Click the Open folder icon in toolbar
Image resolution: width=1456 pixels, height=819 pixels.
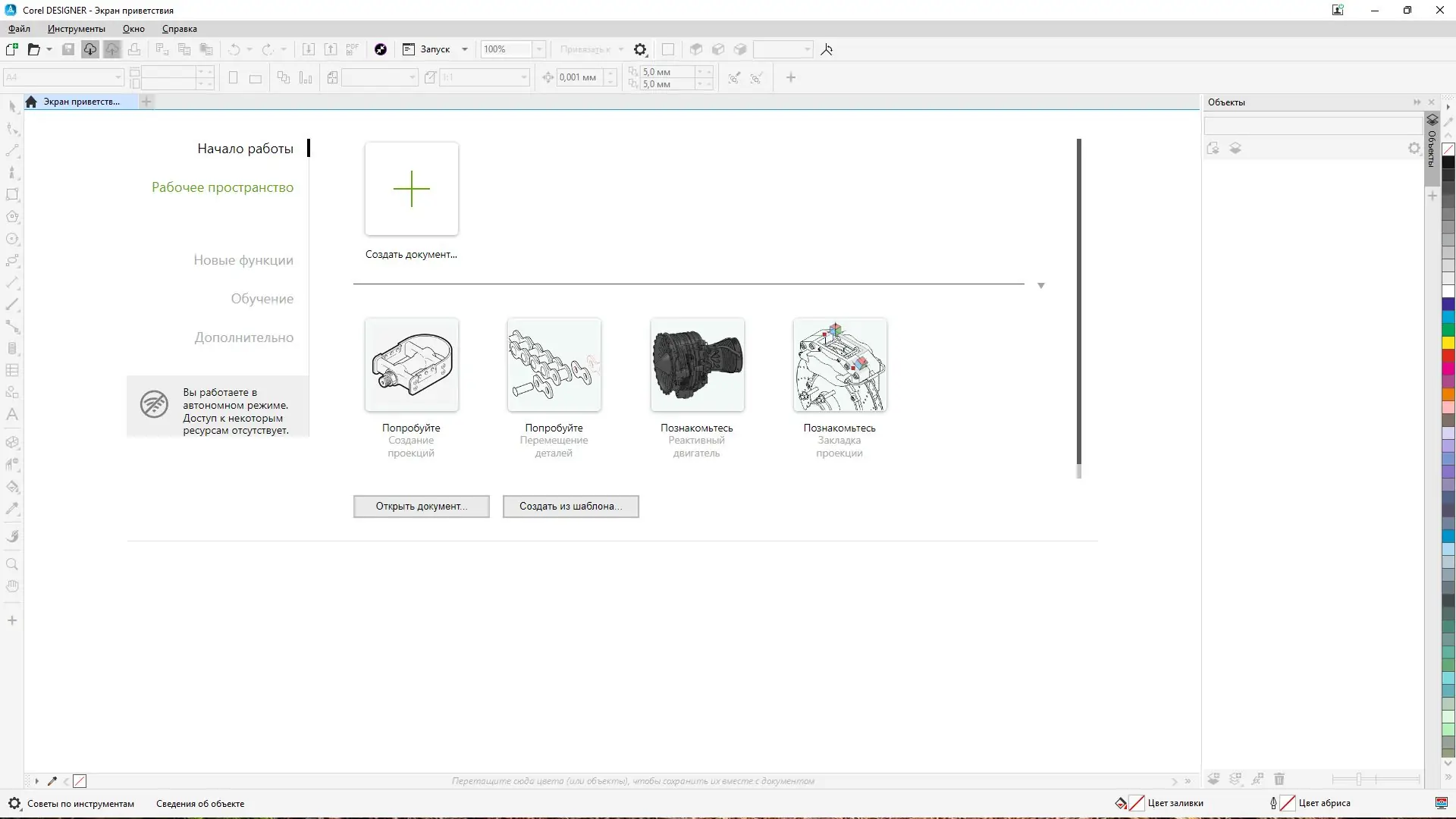point(33,49)
